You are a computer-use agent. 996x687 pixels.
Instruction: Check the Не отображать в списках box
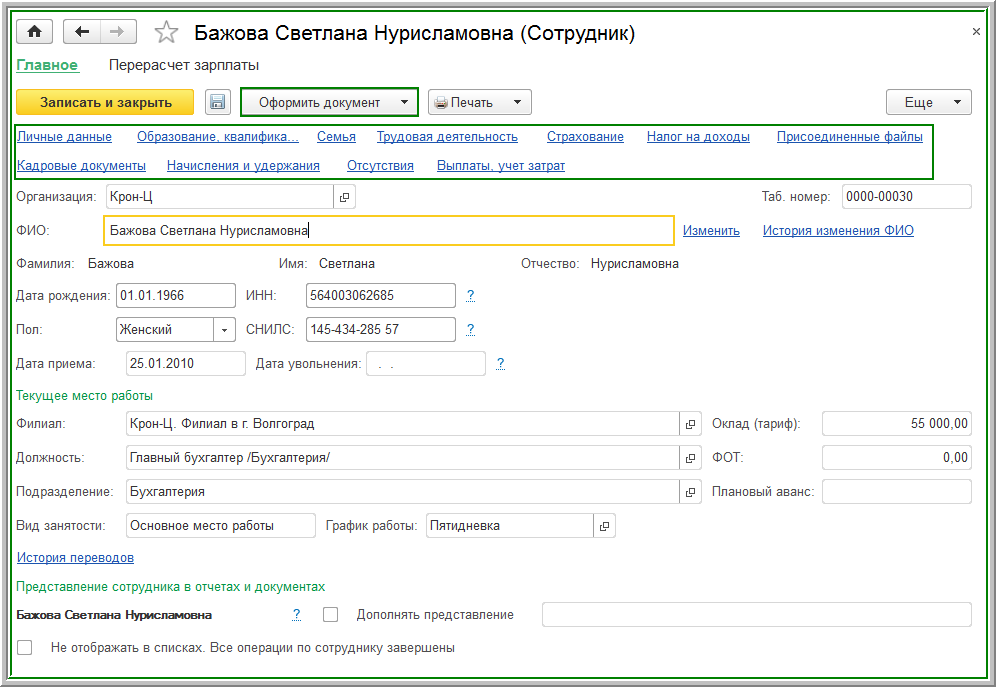click(x=25, y=647)
